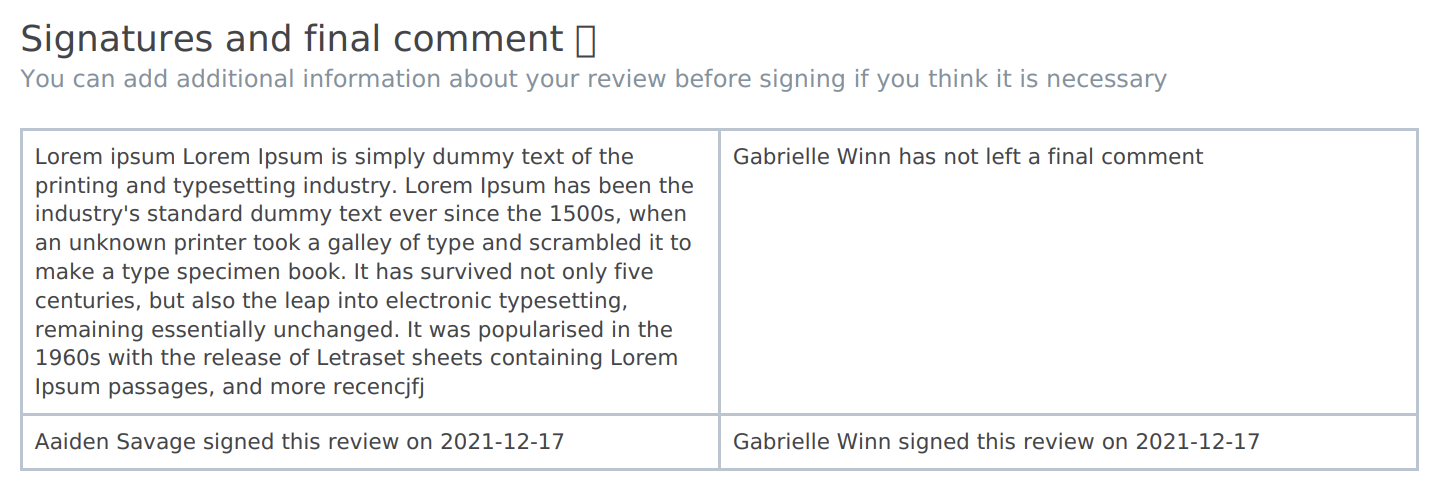Click the name 'Aaiden Savage' in signature
Screen dimensions: 1444x496
(115, 442)
